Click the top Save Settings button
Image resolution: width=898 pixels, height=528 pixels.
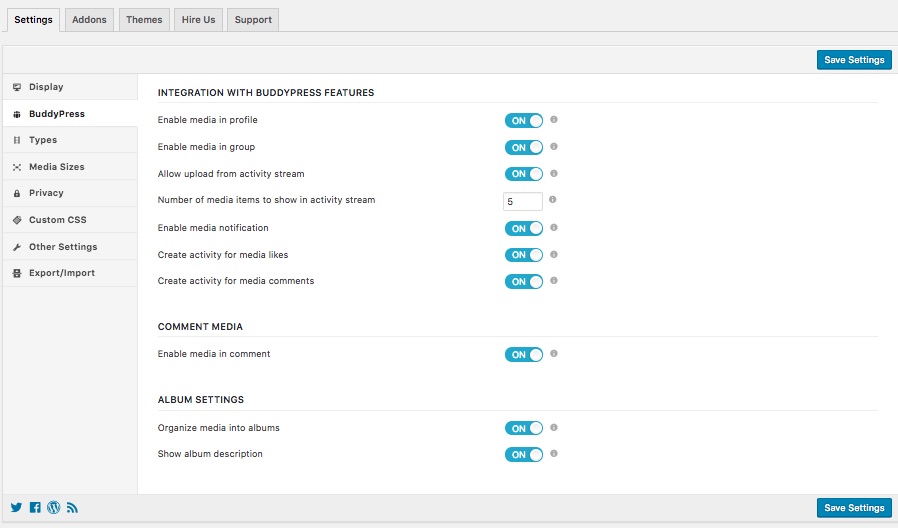tap(853, 60)
